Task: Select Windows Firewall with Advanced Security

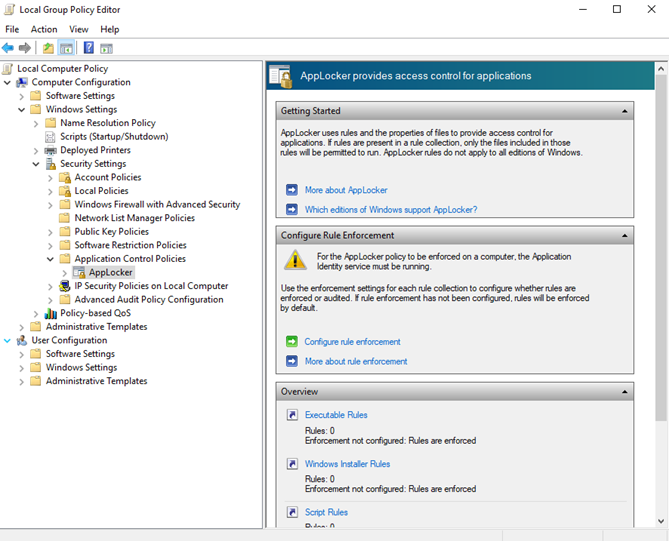Action: [x=157, y=204]
